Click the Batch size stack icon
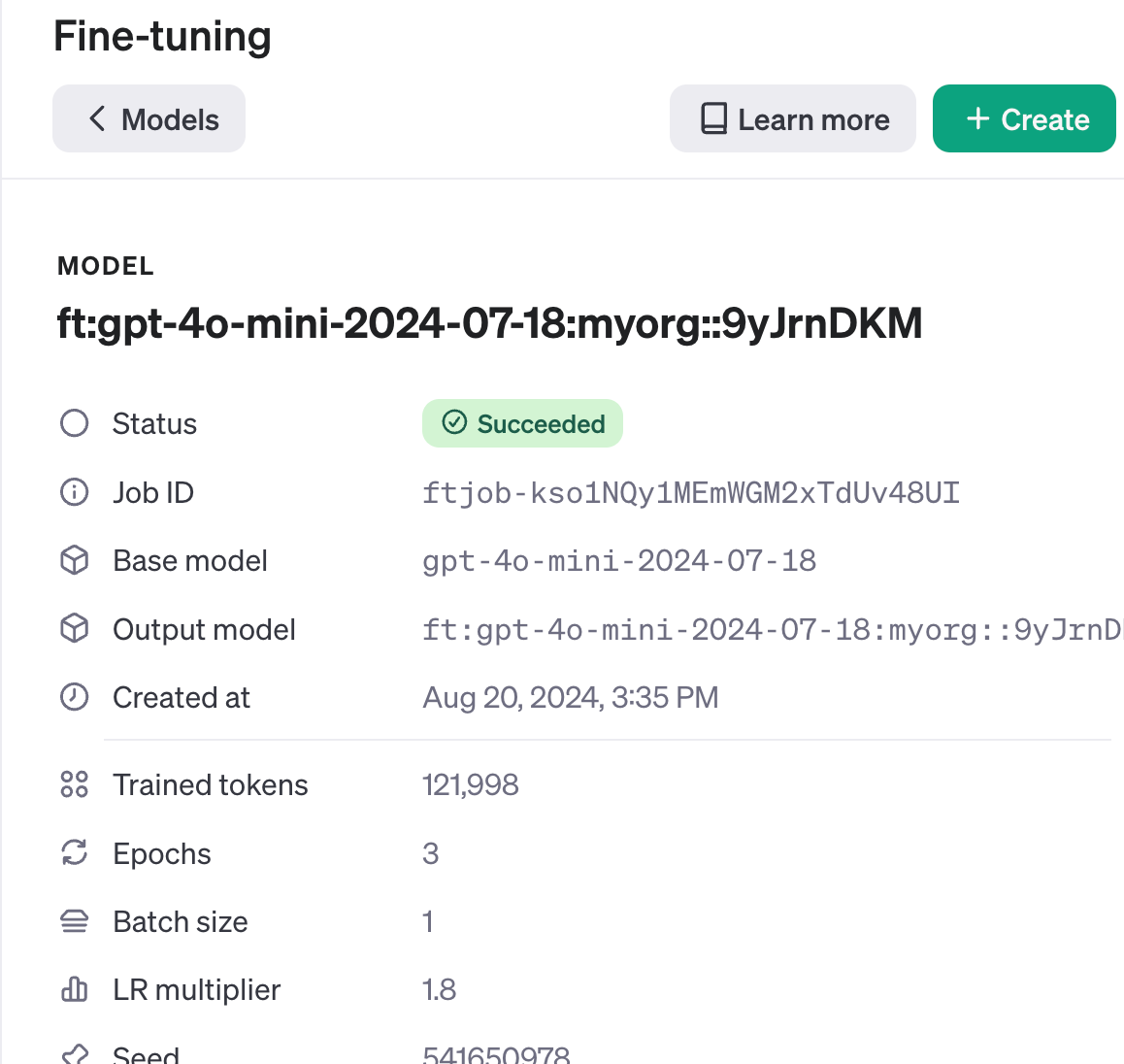Screen dimensions: 1124x1064 [x=75, y=921]
